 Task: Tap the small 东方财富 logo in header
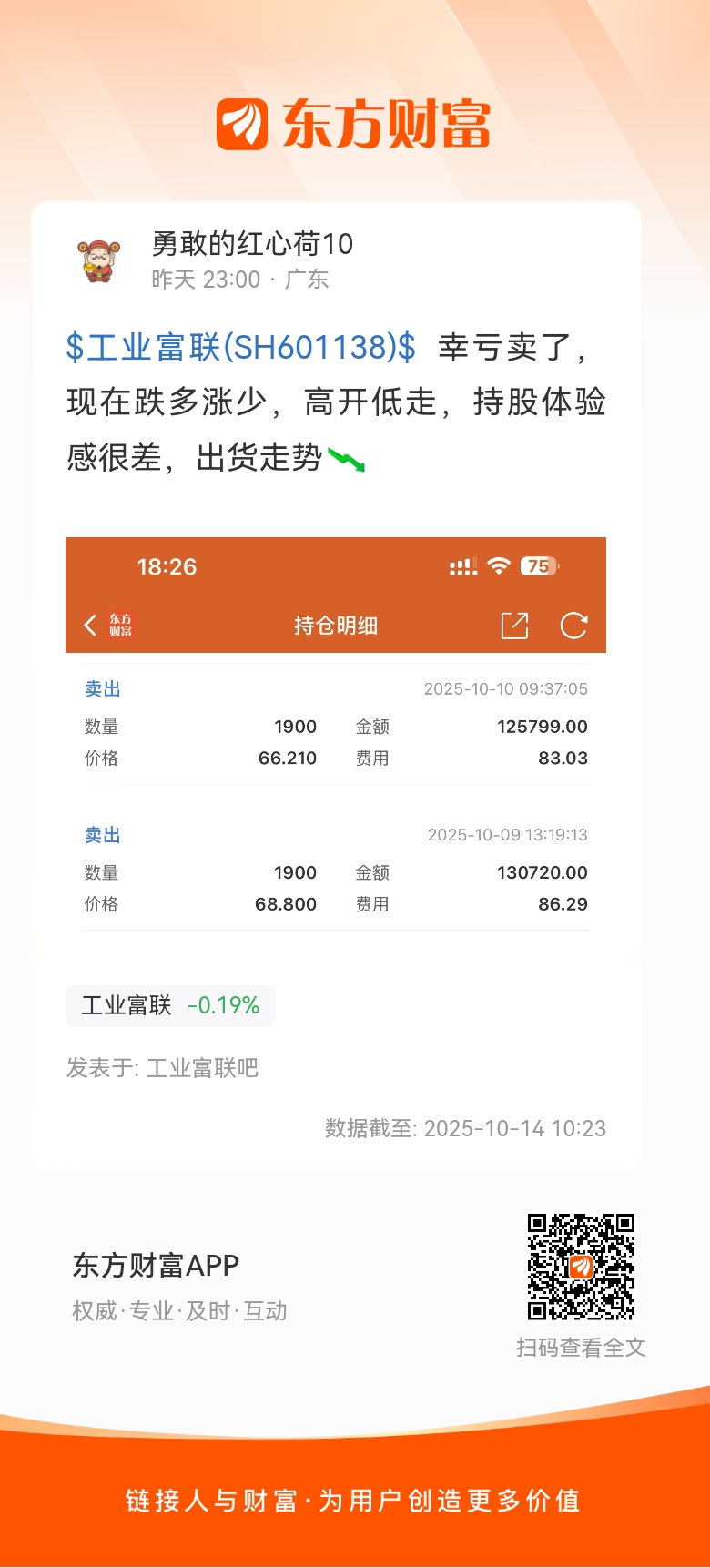point(121,625)
